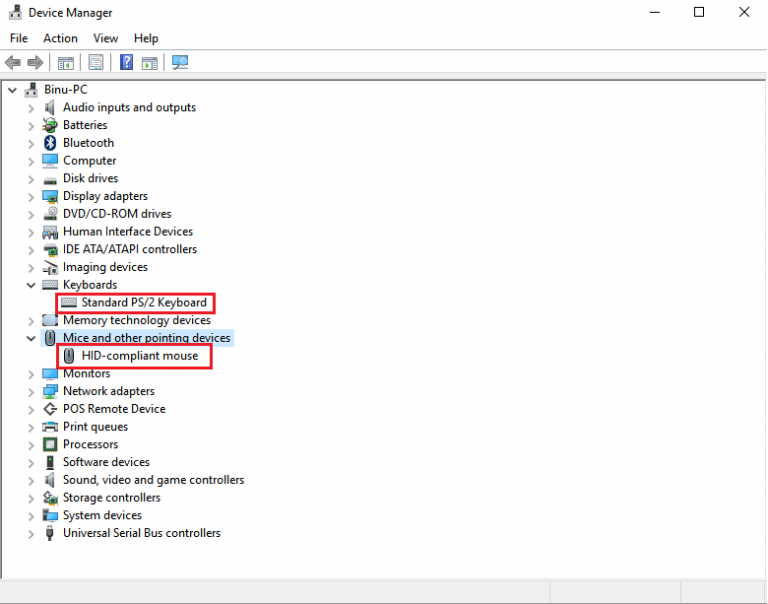Click the Processors category icon
The image size is (768, 604).
tap(50, 444)
